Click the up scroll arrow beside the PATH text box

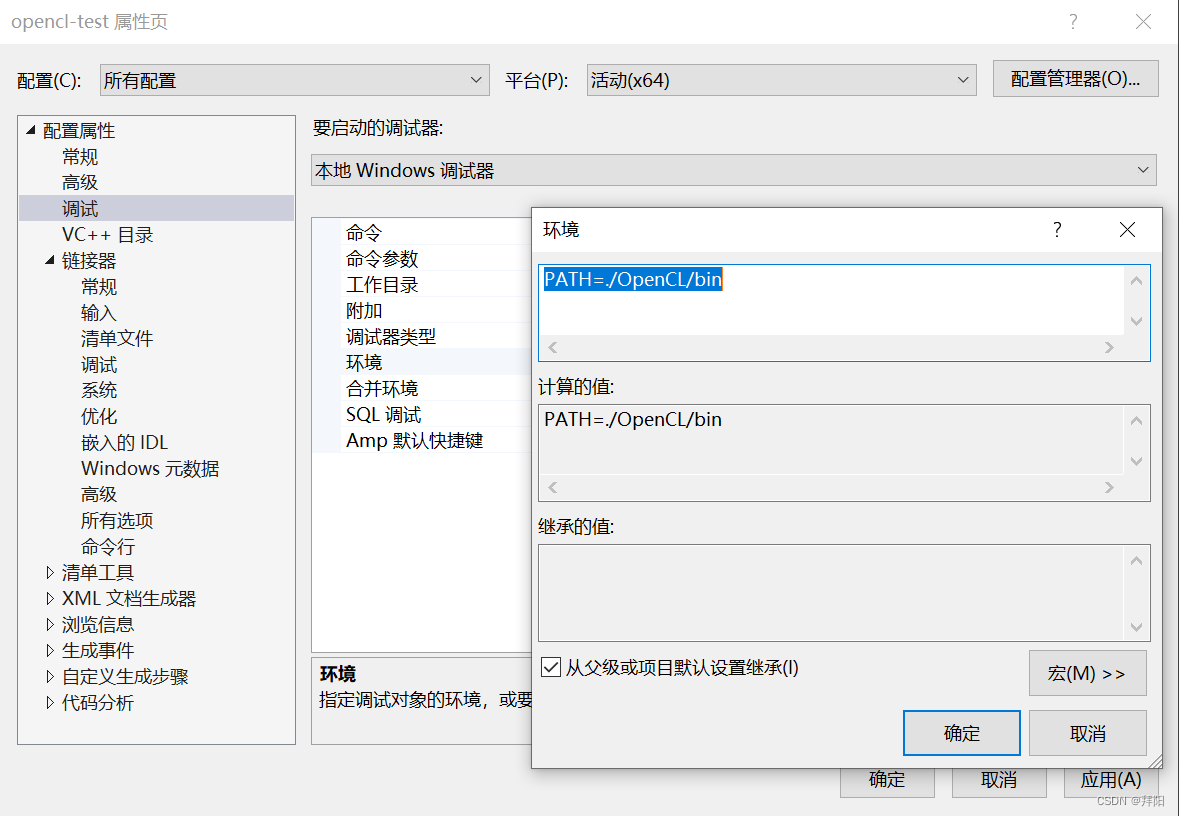tap(1136, 280)
